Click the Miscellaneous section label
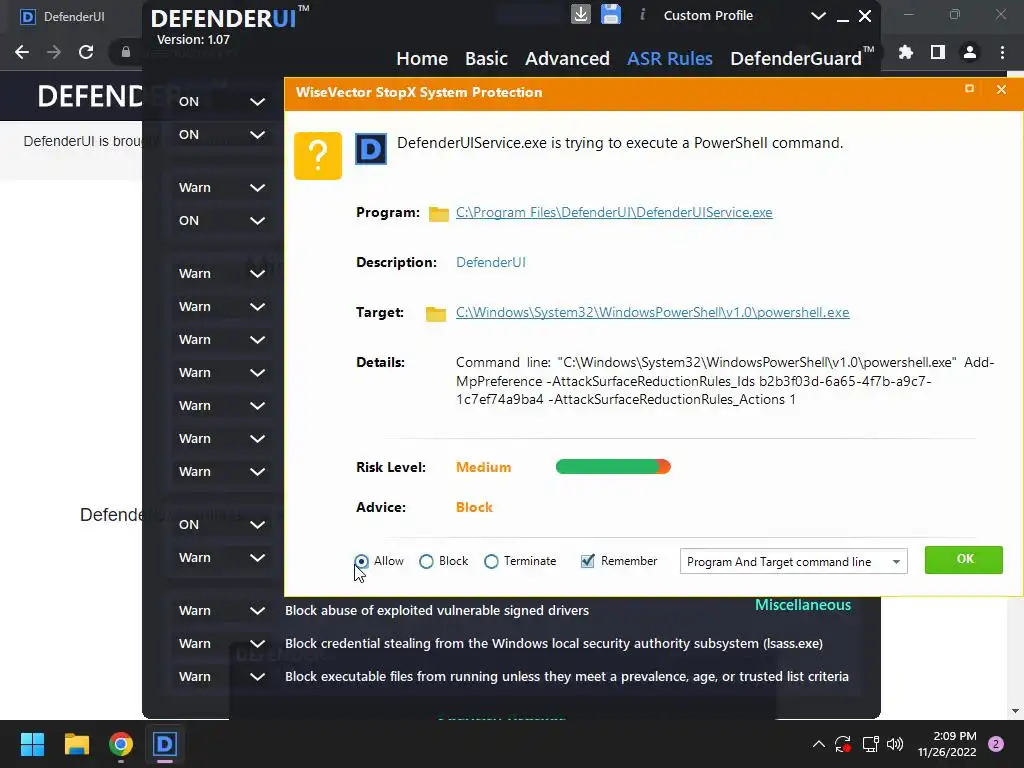The image size is (1024, 768). pyautogui.click(x=803, y=605)
